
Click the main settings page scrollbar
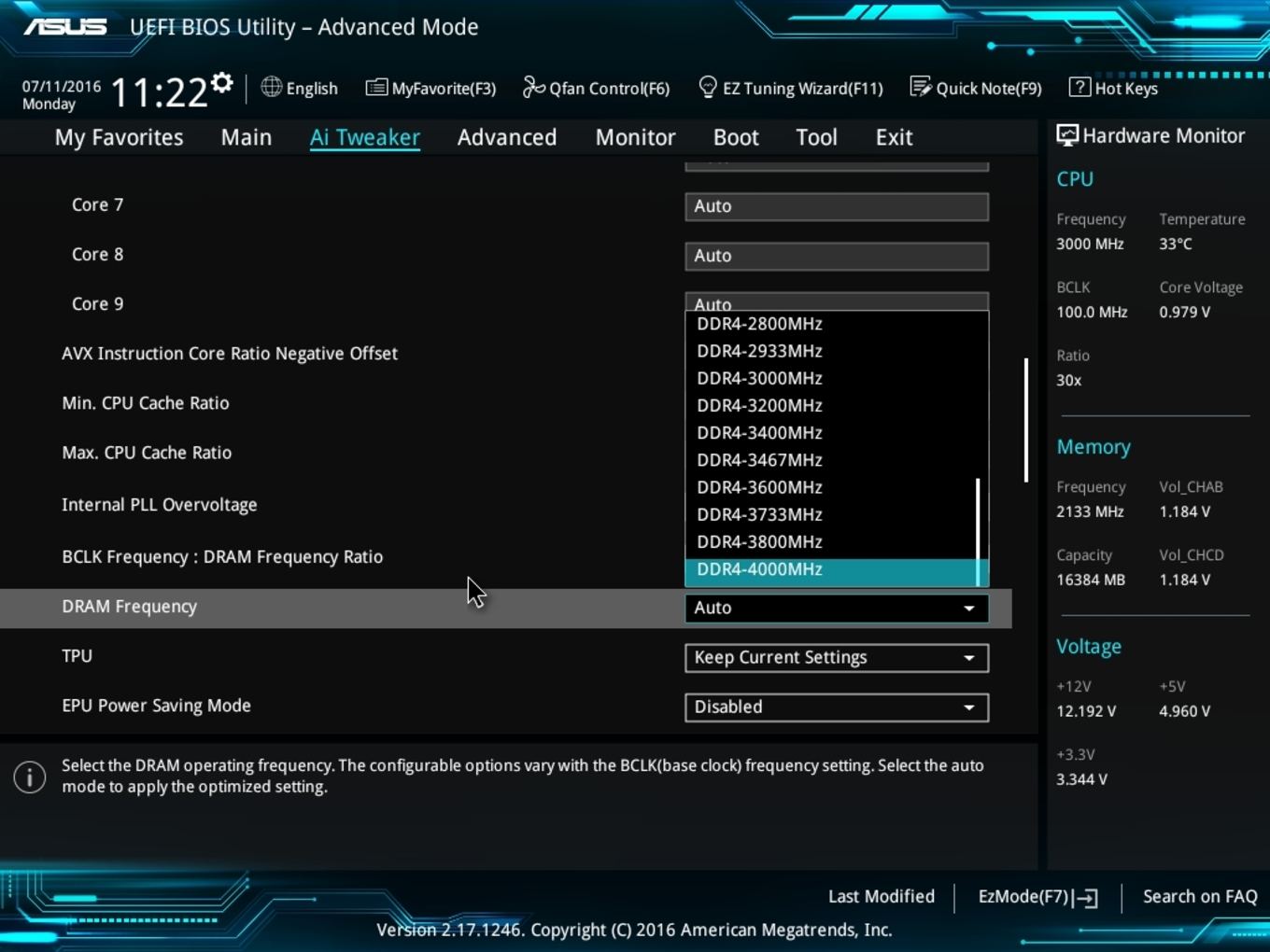1026,420
